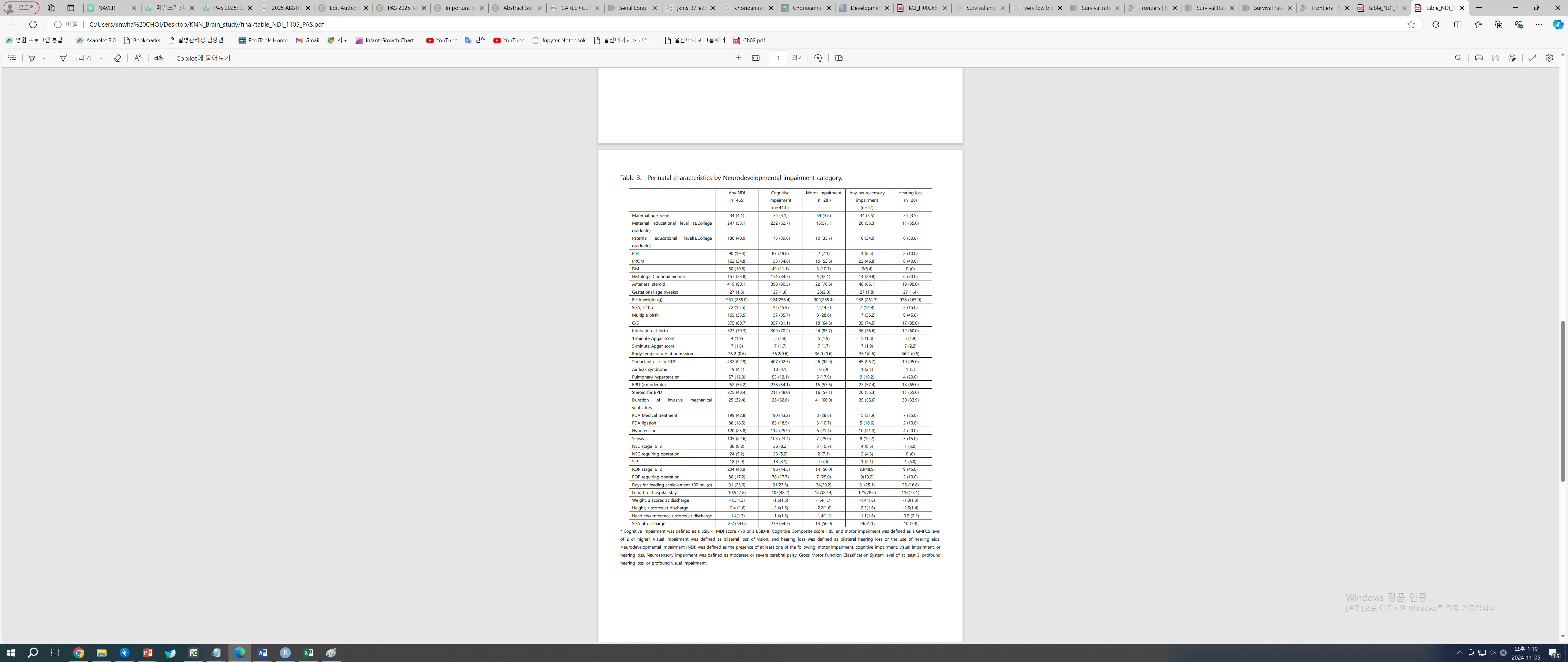Click the address bar URL
The height and width of the screenshot is (662, 1568).
(x=206, y=24)
